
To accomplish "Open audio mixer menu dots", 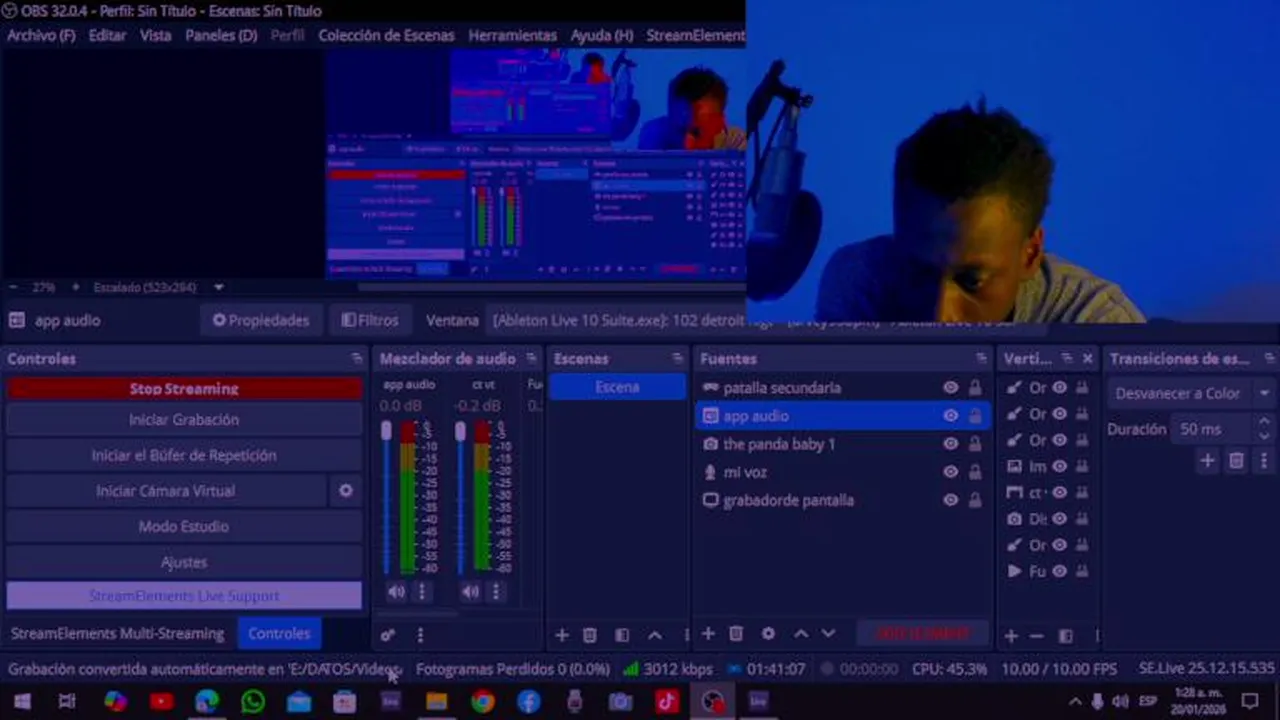I will pyautogui.click(x=420, y=635).
